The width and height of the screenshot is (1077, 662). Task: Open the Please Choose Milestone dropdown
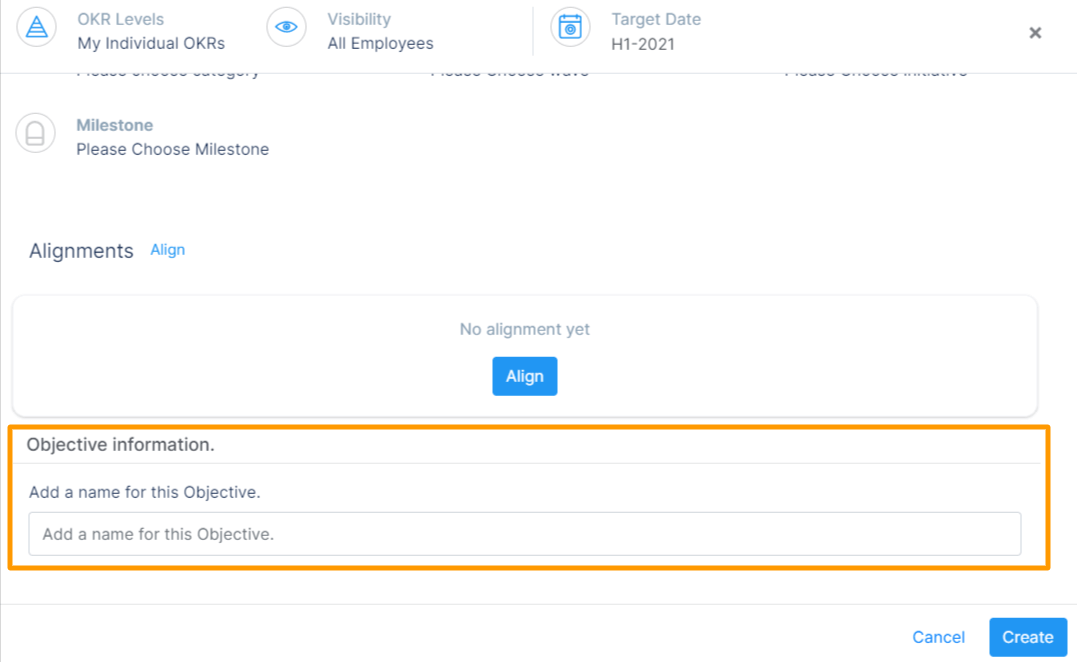172,149
